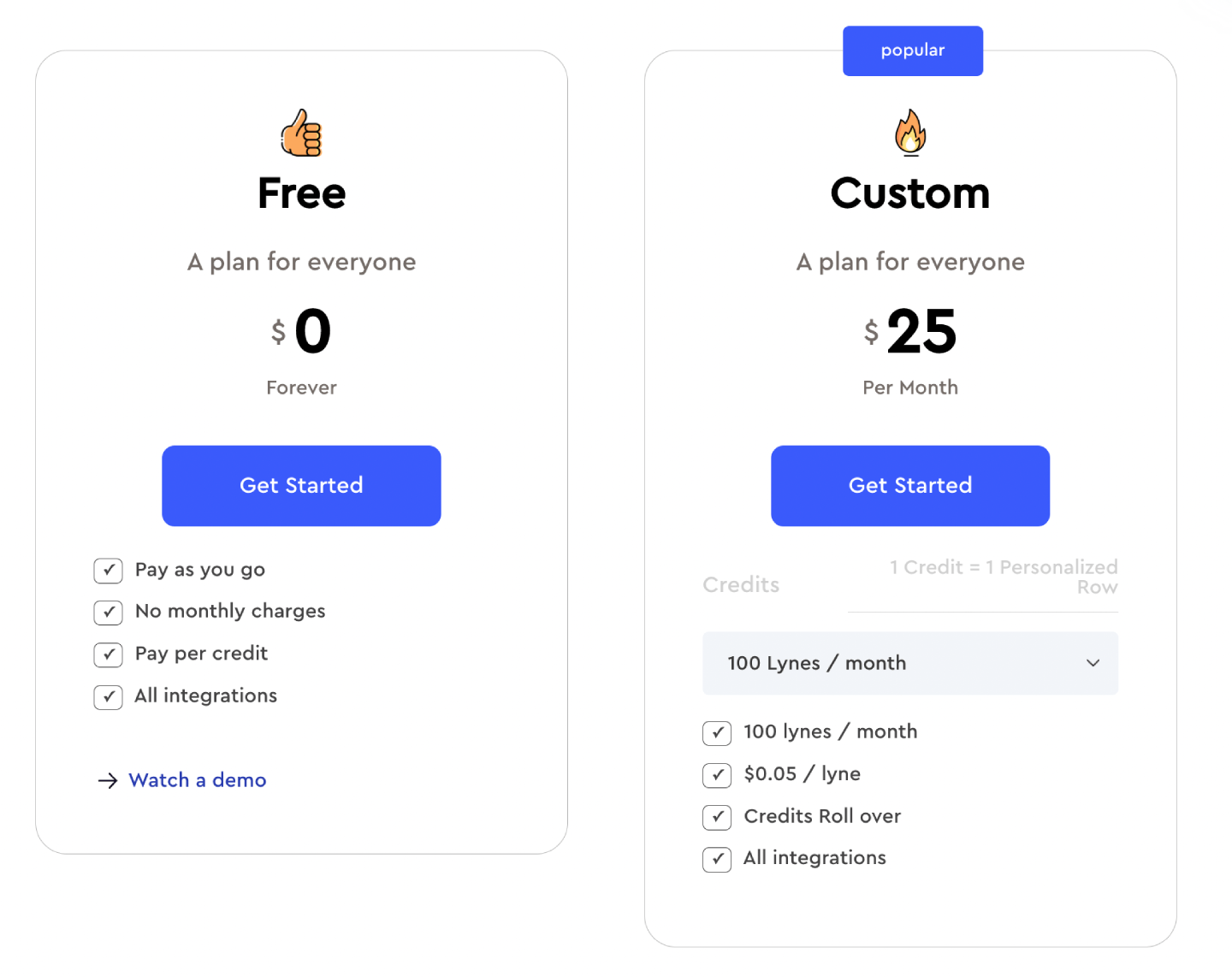Click the Custom plan heading
The image size is (1232, 977).
[910, 193]
